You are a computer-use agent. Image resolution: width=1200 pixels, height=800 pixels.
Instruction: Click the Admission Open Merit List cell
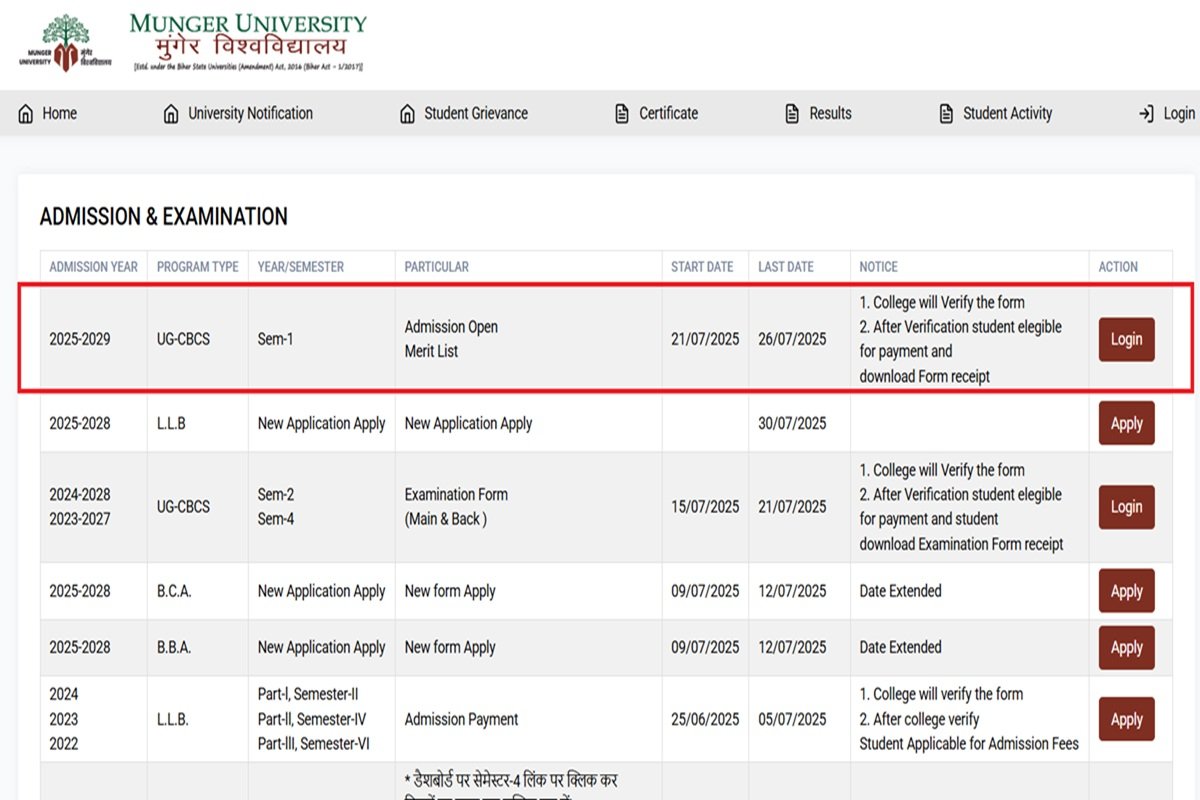[x=451, y=339]
